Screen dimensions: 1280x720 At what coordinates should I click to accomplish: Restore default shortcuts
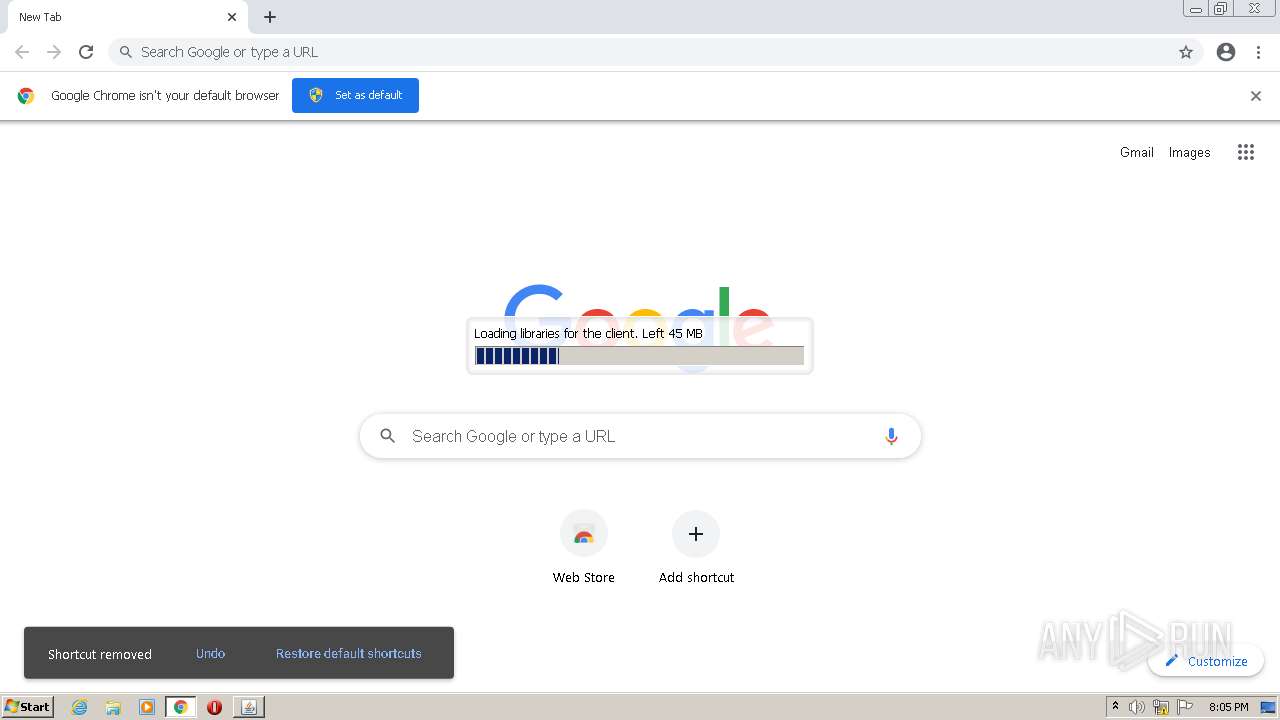pyautogui.click(x=349, y=653)
